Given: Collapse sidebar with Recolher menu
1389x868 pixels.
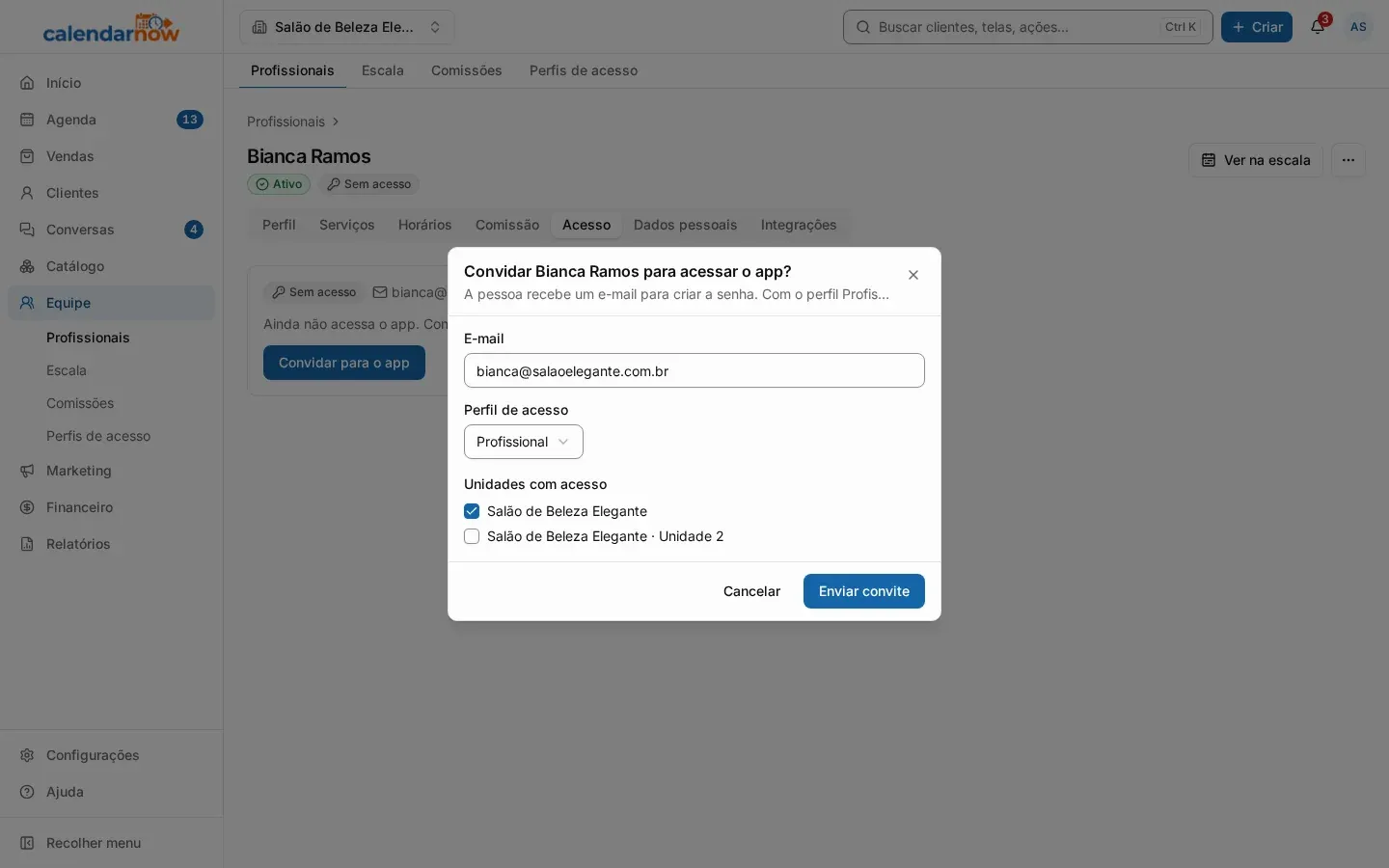Looking at the screenshot, I should point(111,843).
